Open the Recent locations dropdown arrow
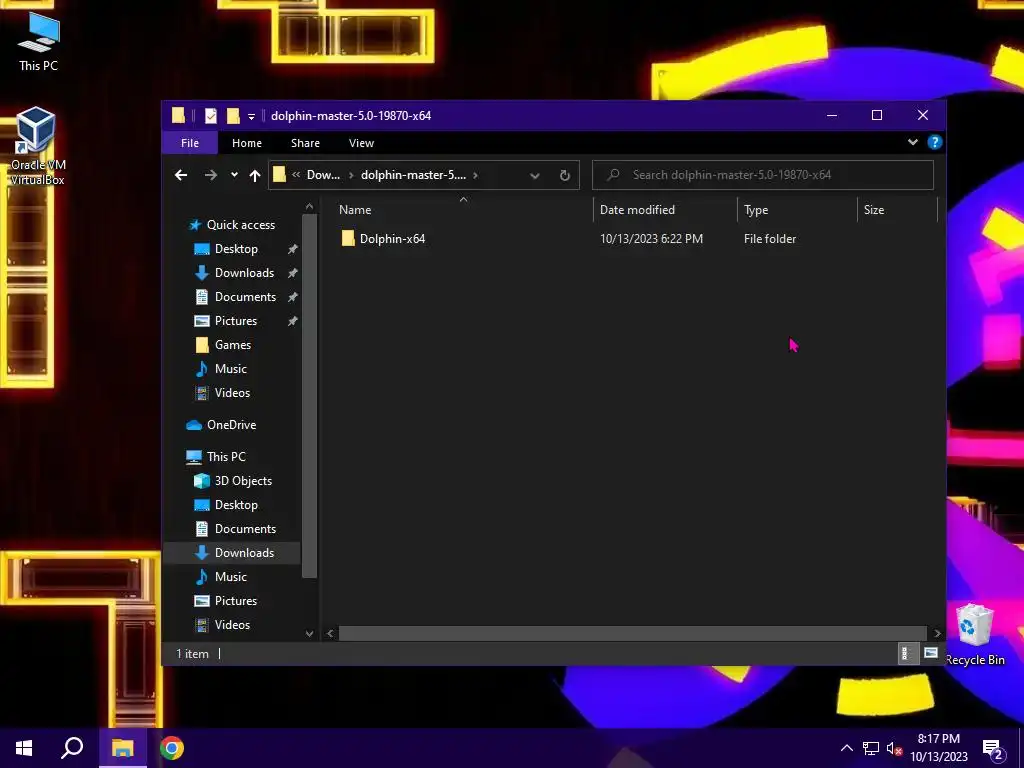The image size is (1024, 768). (x=234, y=175)
